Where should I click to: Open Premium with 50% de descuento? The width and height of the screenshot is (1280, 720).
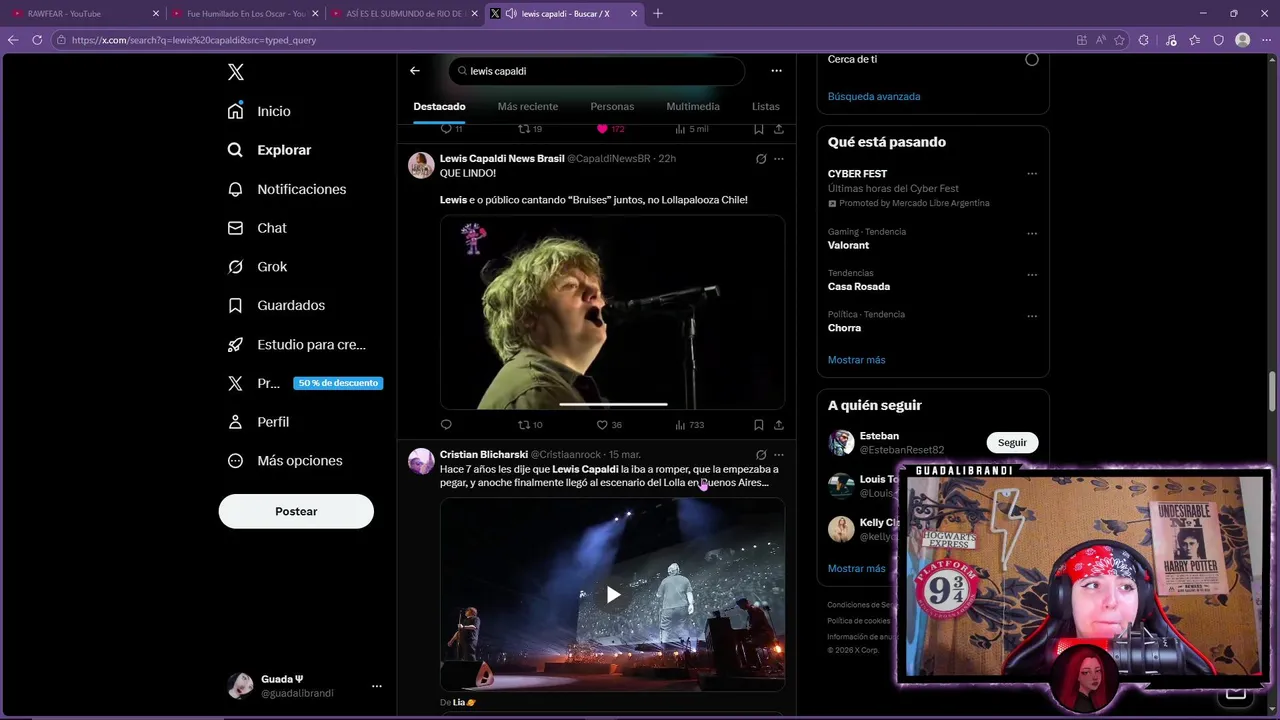[304, 383]
